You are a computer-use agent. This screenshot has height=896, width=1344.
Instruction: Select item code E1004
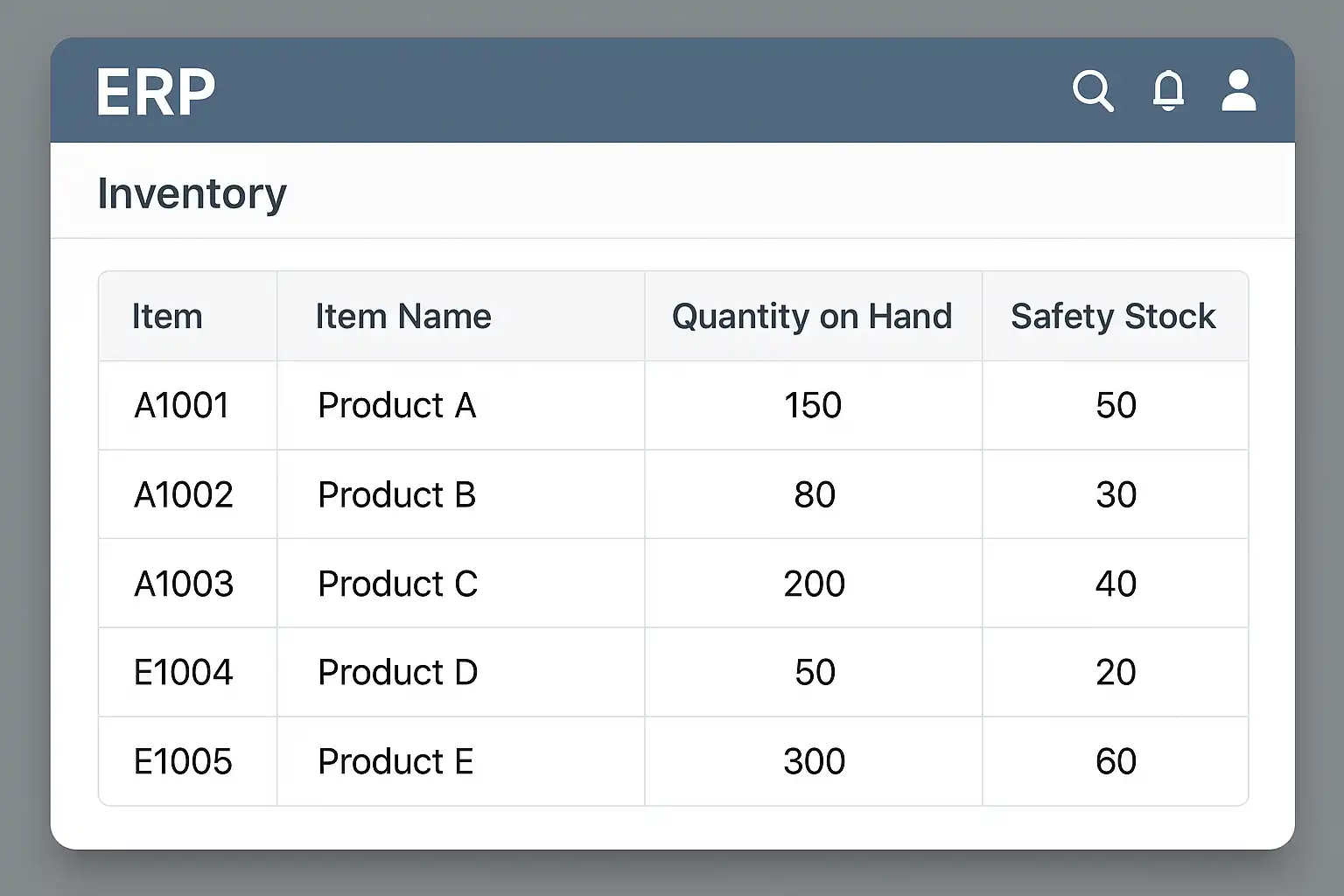(x=184, y=673)
